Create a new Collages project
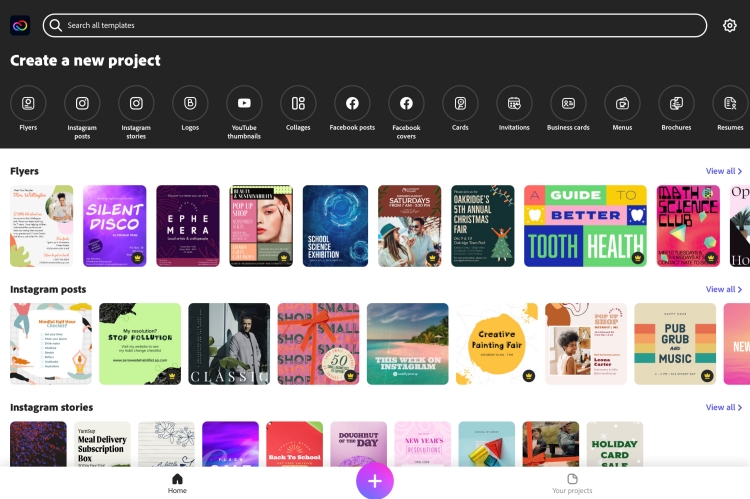 (298, 103)
